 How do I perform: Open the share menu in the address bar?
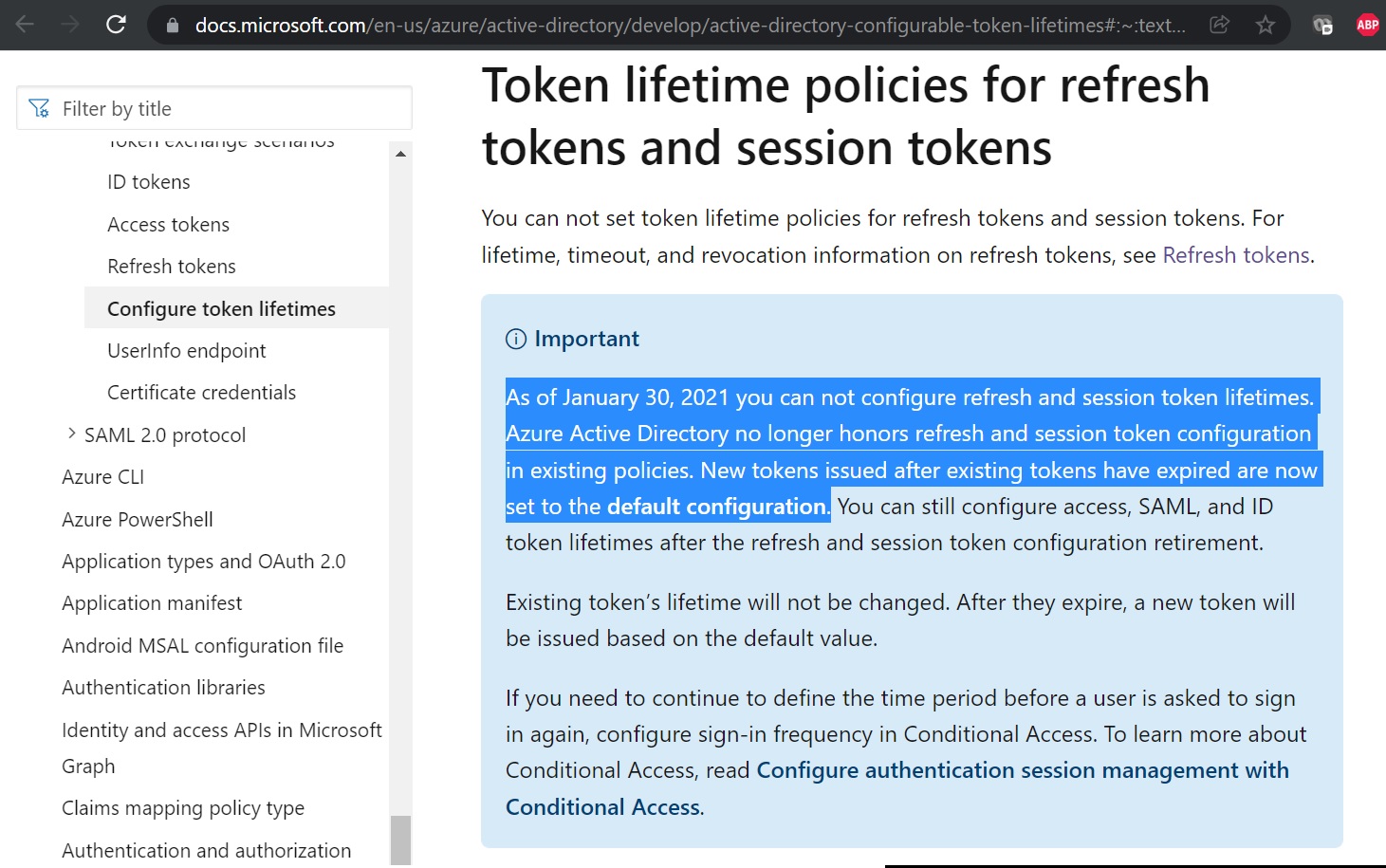click(x=1220, y=25)
